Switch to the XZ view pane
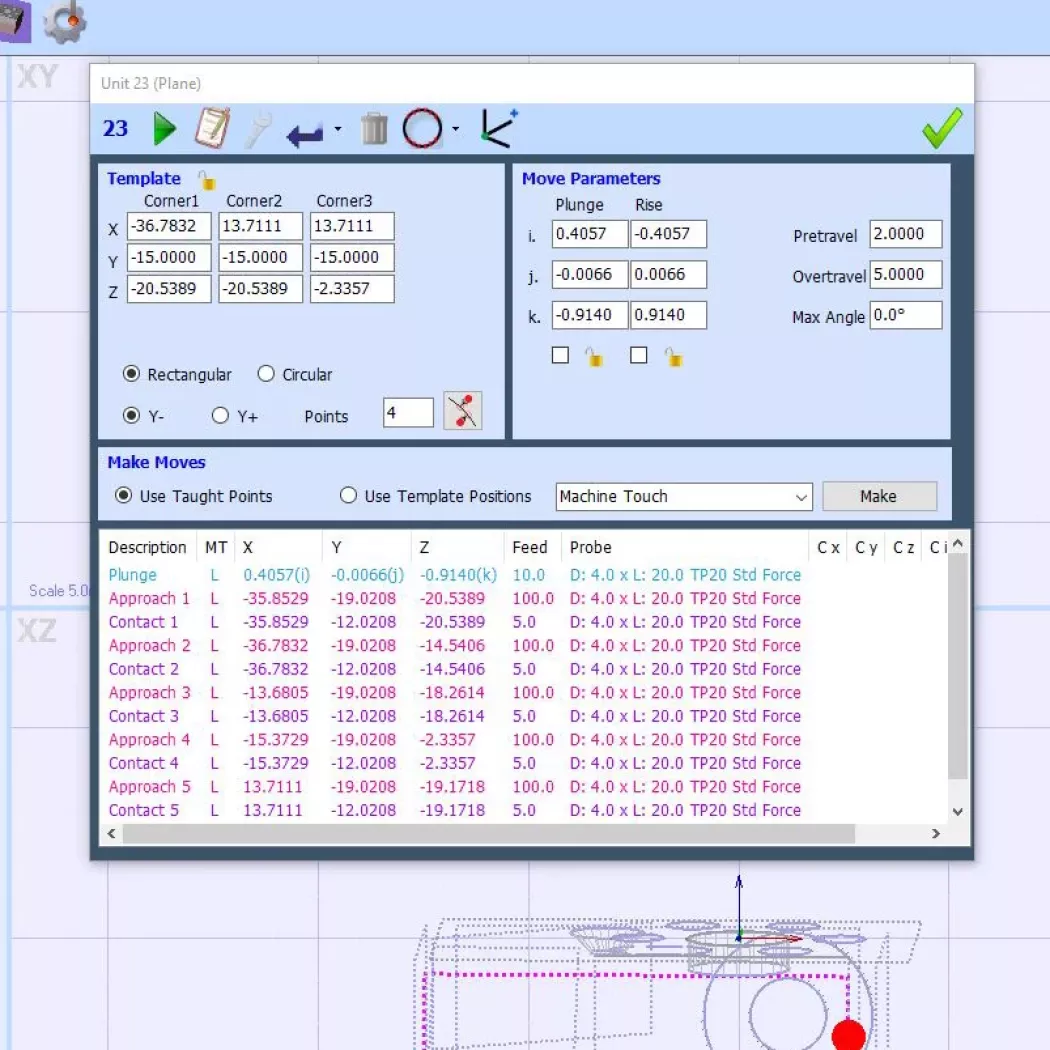 [37, 630]
